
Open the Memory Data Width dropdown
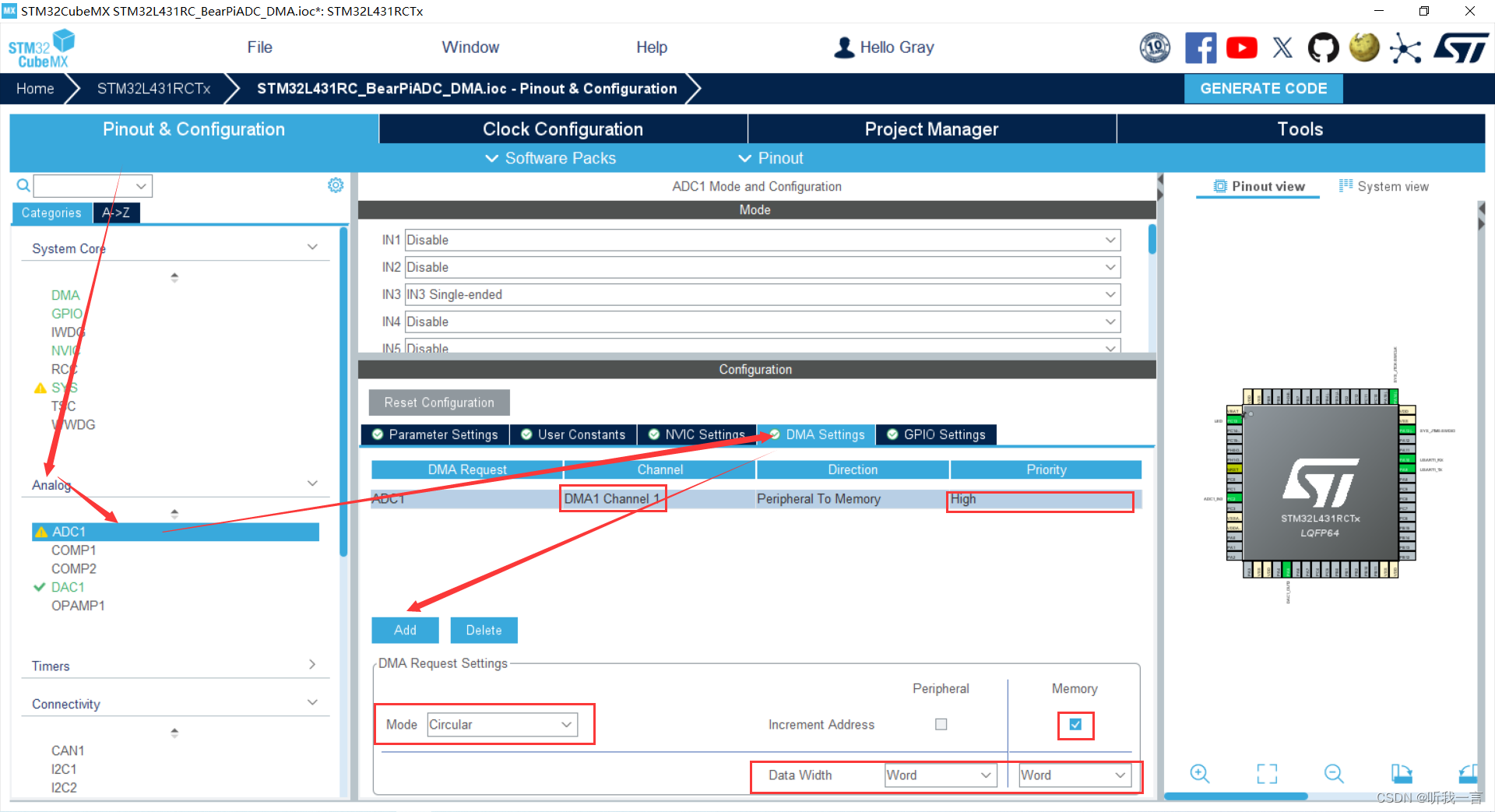click(x=1075, y=775)
